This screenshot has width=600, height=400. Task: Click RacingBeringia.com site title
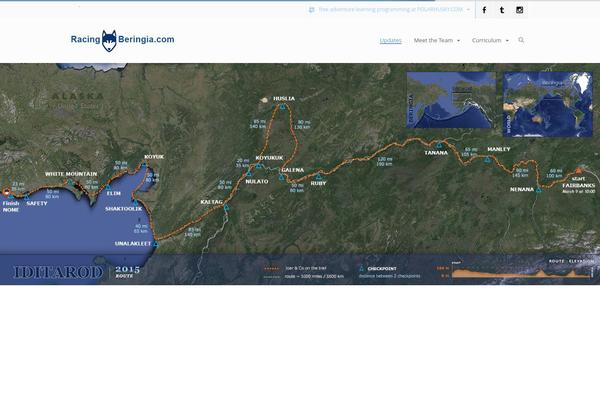(x=122, y=39)
